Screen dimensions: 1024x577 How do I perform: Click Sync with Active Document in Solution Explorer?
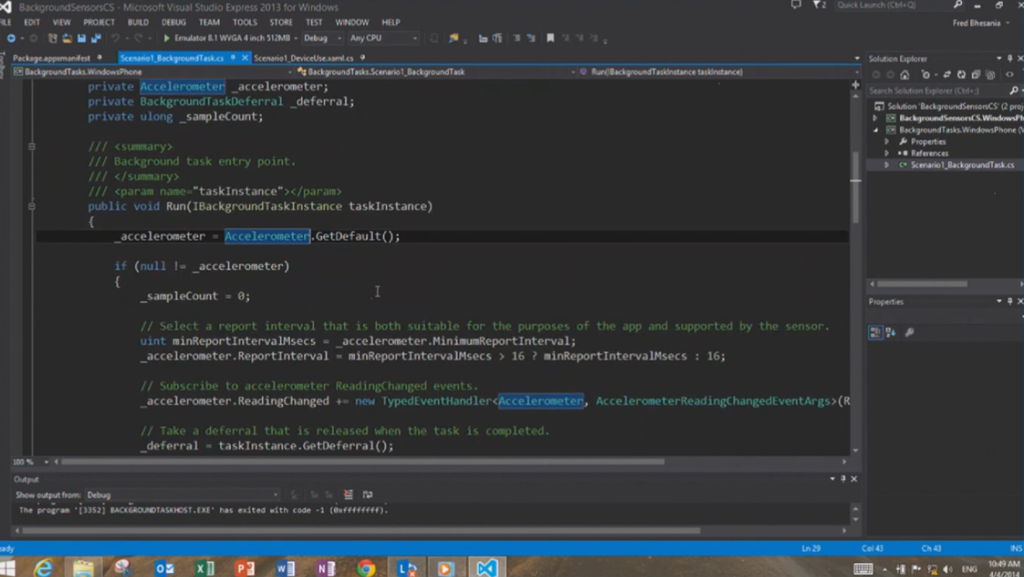click(x=947, y=74)
